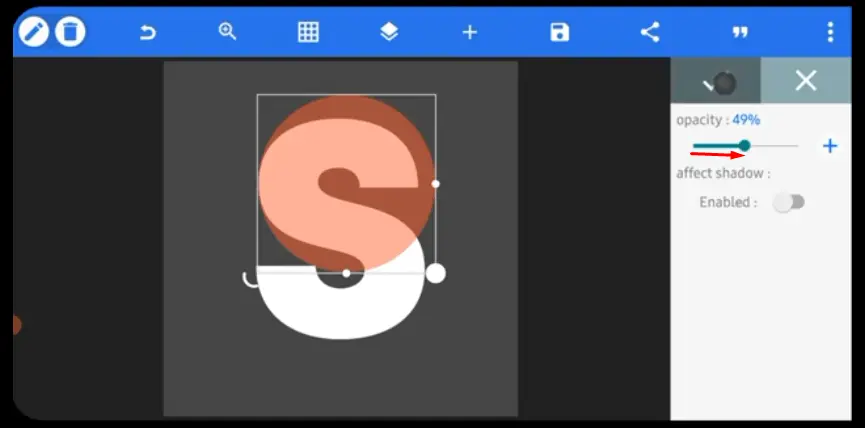Tap the pencil edit icon
This screenshot has height=428, width=865.
coord(34,31)
